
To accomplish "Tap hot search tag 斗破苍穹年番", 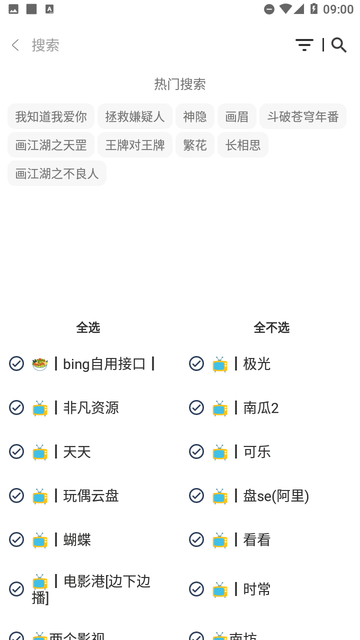I will pyautogui.click(x=303, y=116).
